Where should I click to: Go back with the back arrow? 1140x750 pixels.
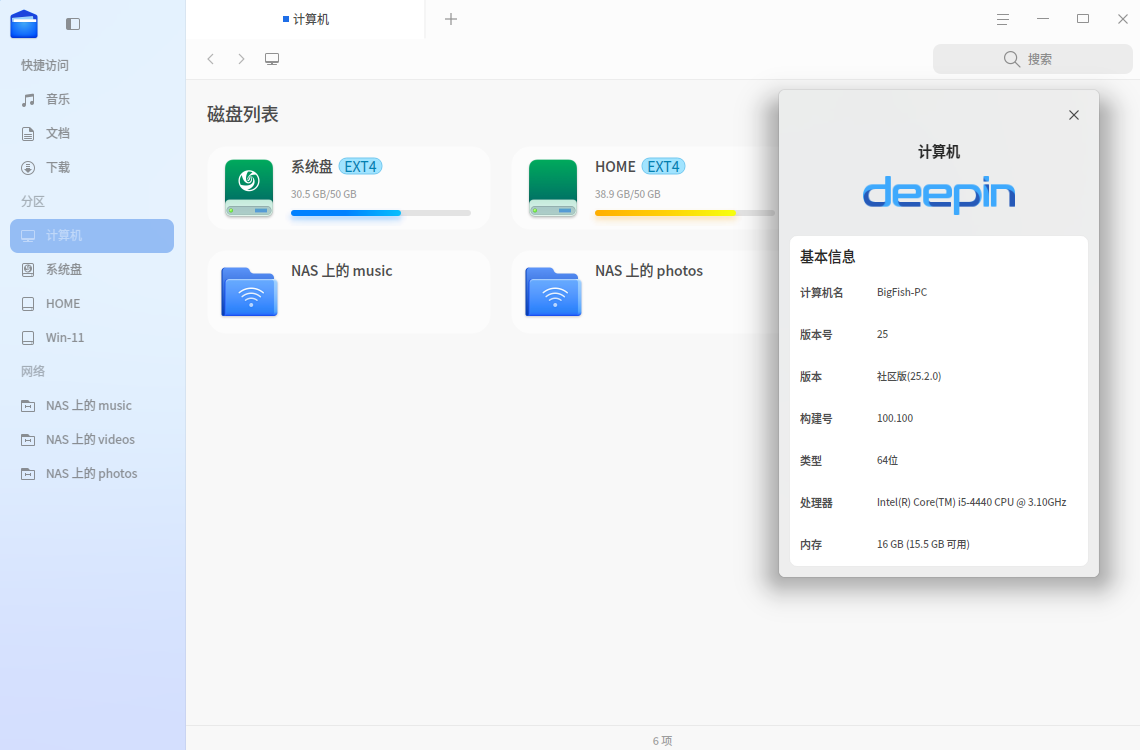point(211,59)
